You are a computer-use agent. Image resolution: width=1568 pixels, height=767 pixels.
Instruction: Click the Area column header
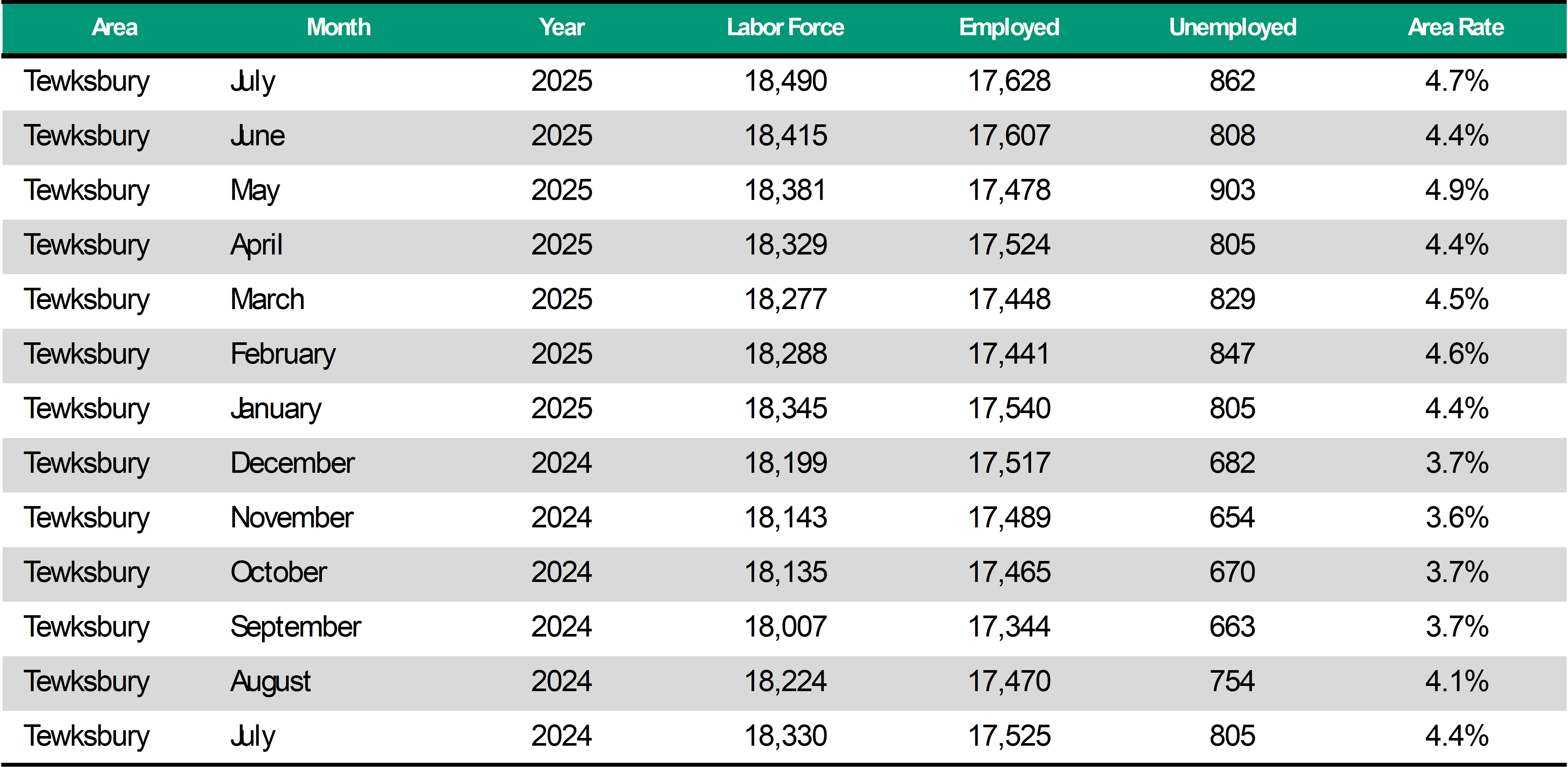click(114, 27)
